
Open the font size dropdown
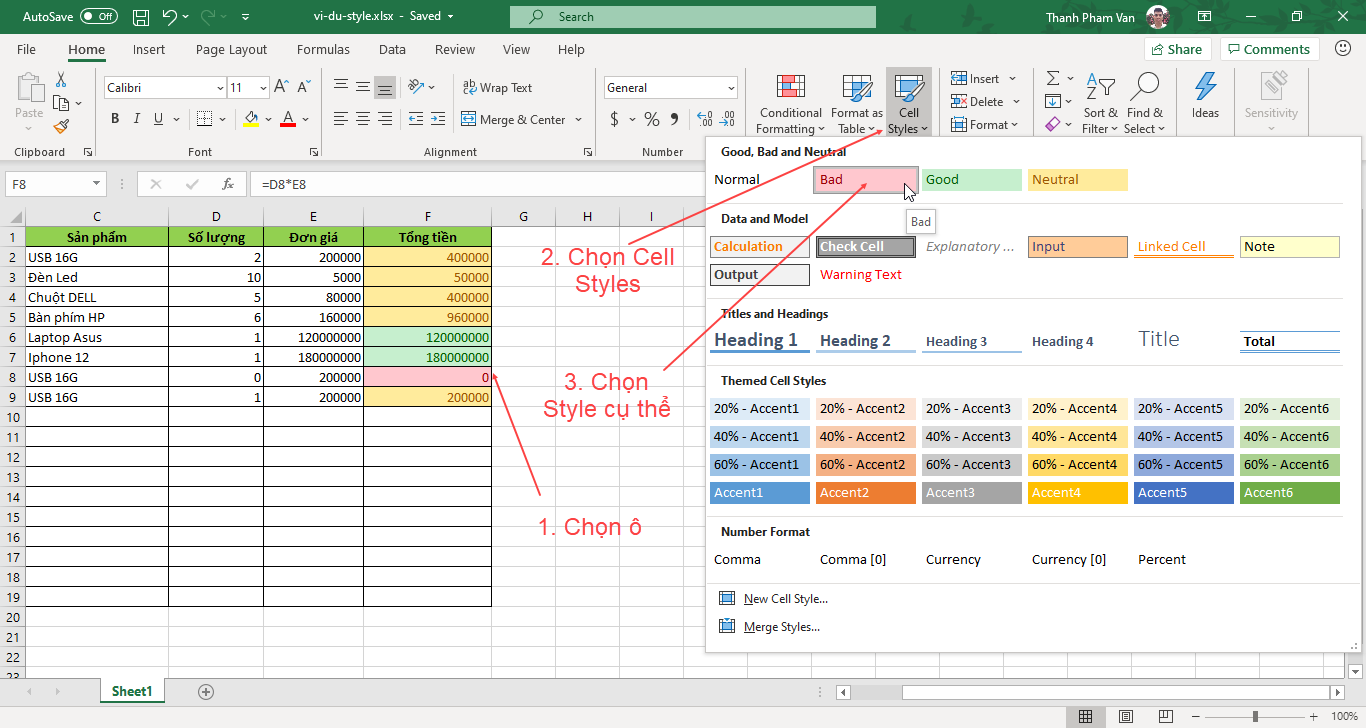263,88
